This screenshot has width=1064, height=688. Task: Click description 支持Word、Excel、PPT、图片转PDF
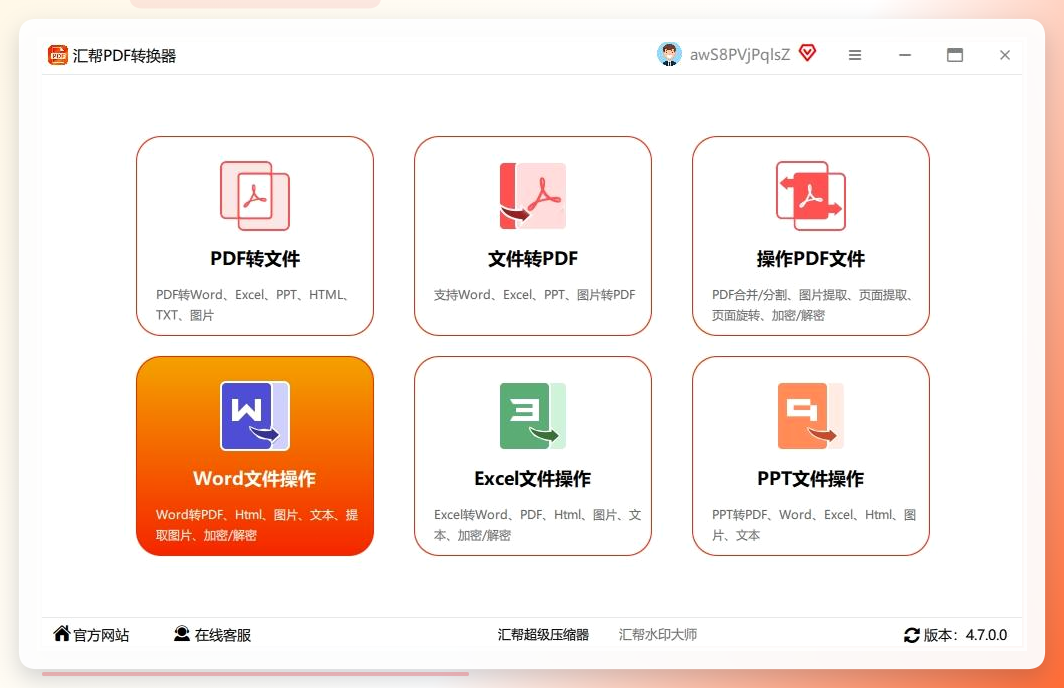[x=535, y=294]
